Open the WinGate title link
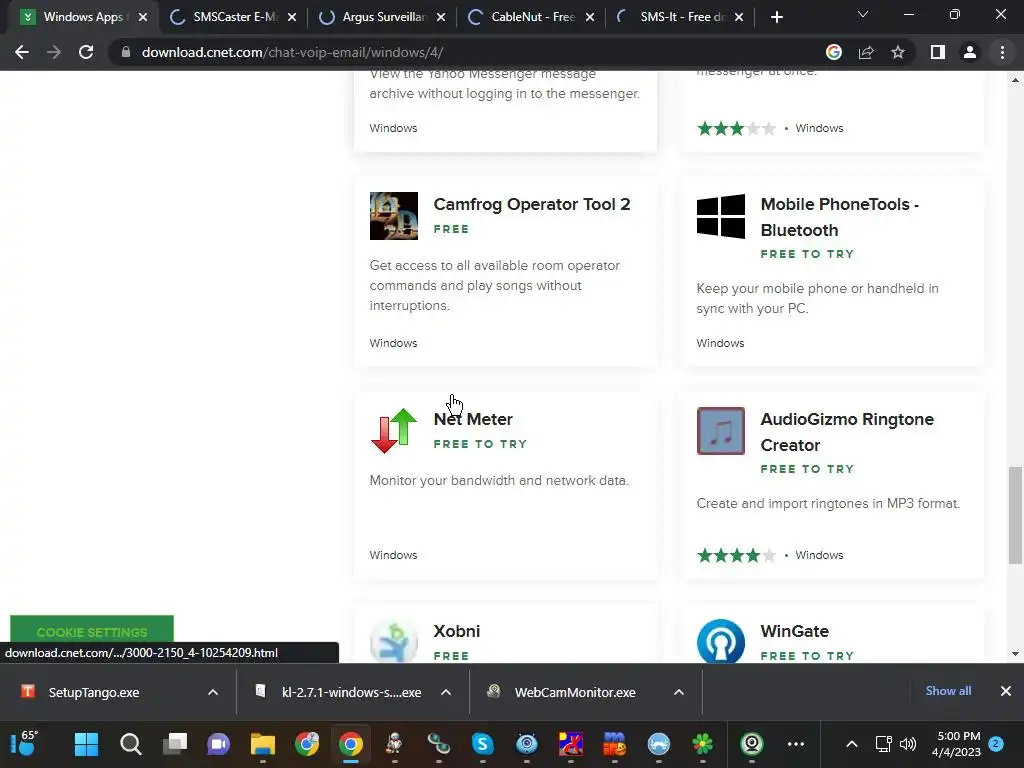1024x768 pixels. tap(794, 632)
